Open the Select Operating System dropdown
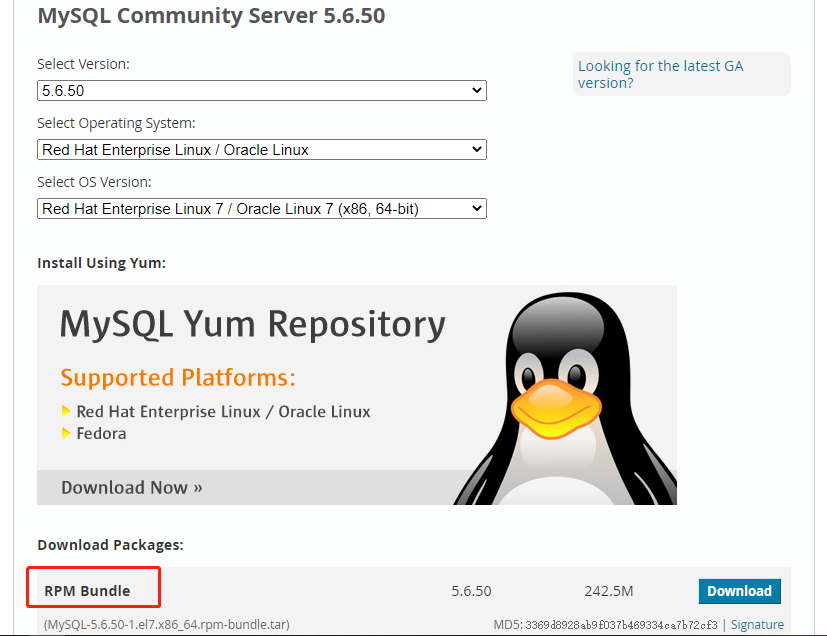 262,150
